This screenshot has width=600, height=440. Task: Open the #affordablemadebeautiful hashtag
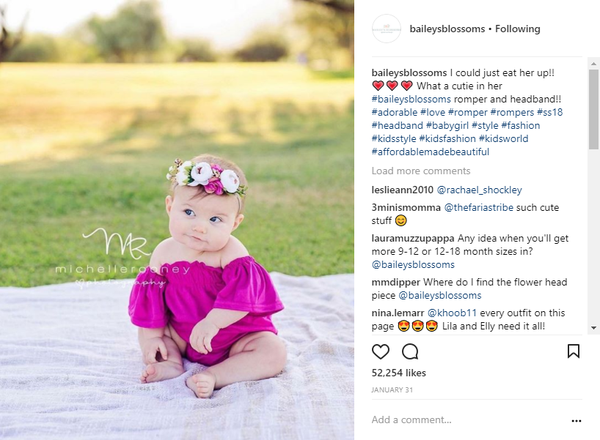(x=430, y=152)
